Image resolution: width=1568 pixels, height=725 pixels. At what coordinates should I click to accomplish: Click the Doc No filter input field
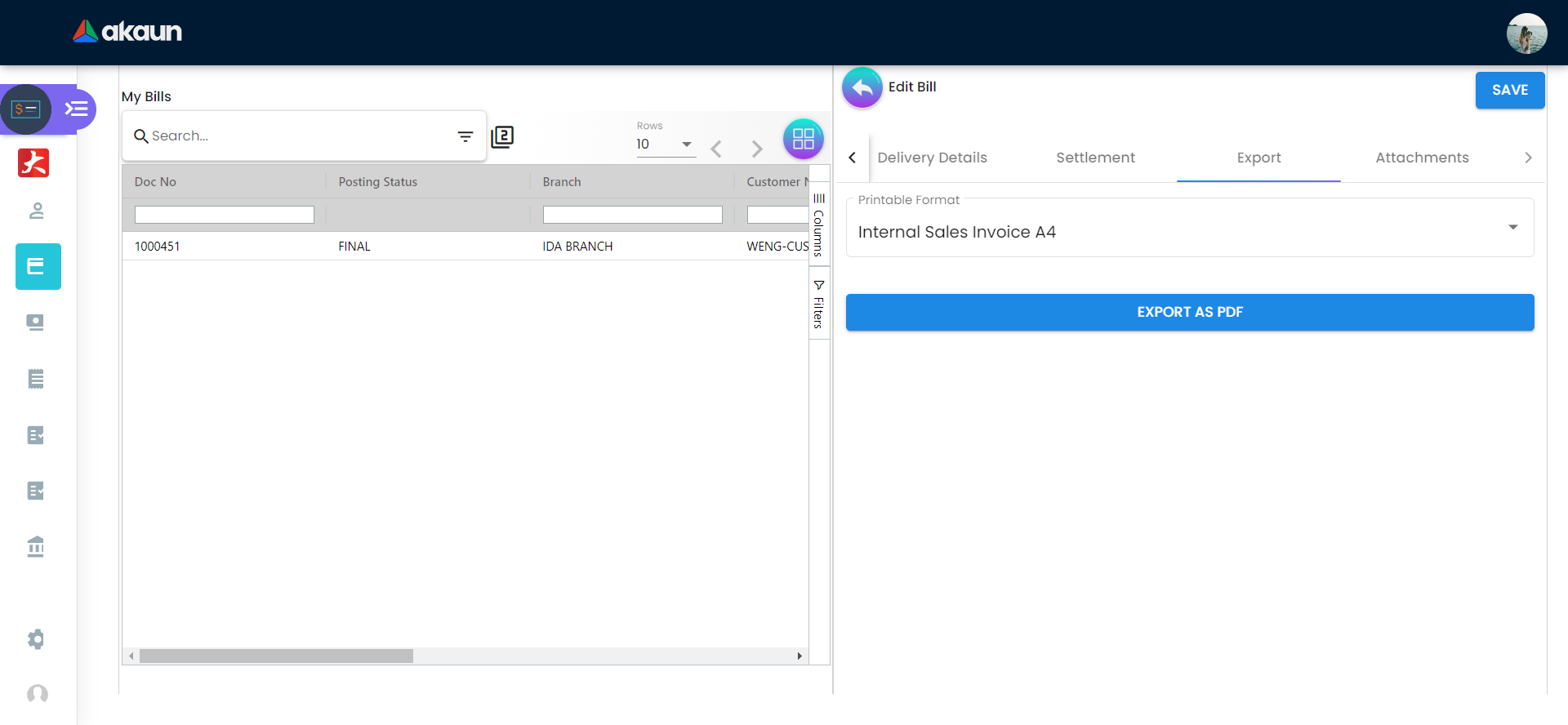224,215
